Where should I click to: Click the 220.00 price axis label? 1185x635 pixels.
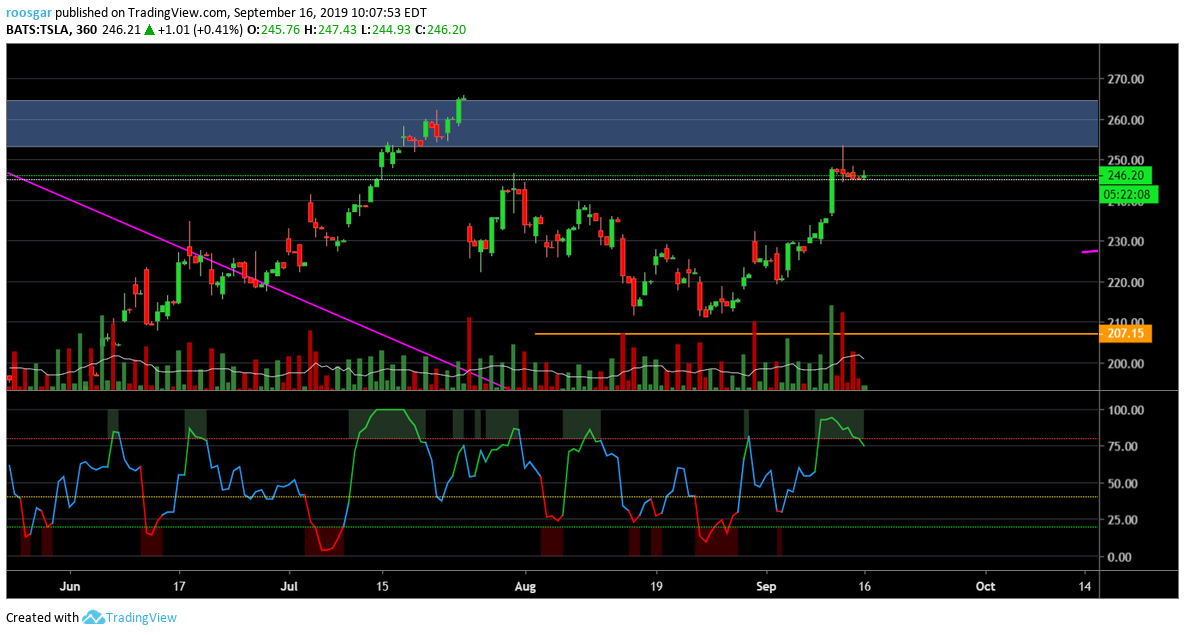coord(1125,283)
